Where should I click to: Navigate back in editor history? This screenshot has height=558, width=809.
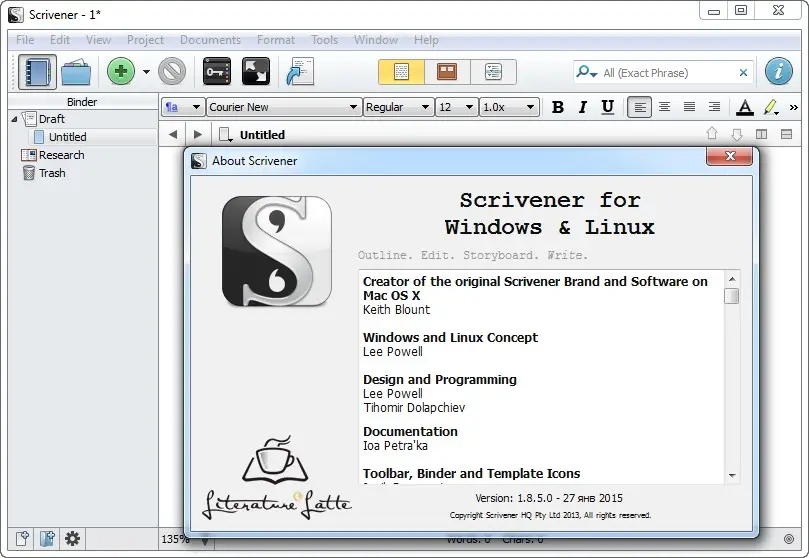[173, 135]
